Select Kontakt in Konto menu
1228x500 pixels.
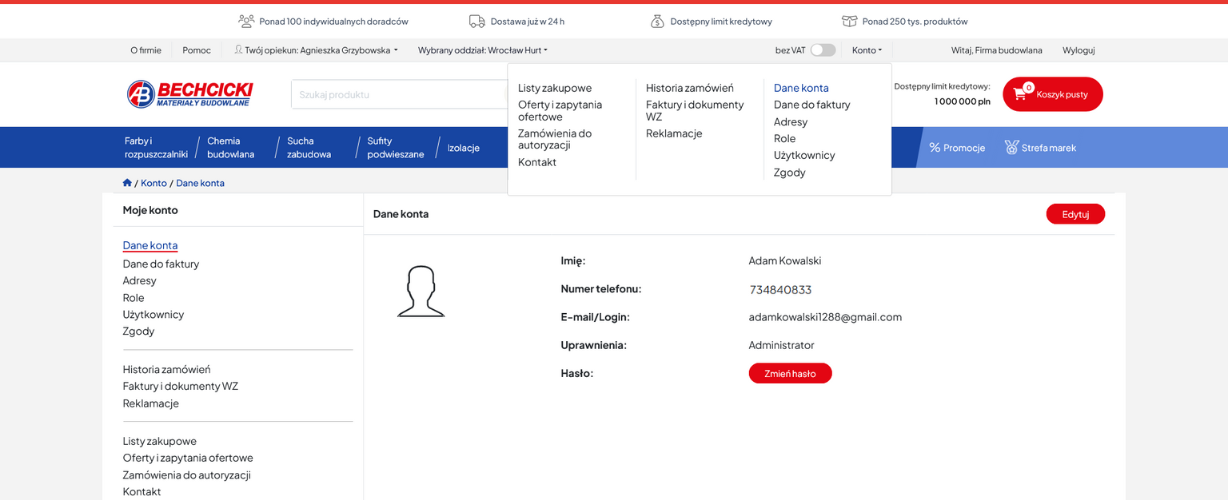pyautogui.click(x=537, y=162)
